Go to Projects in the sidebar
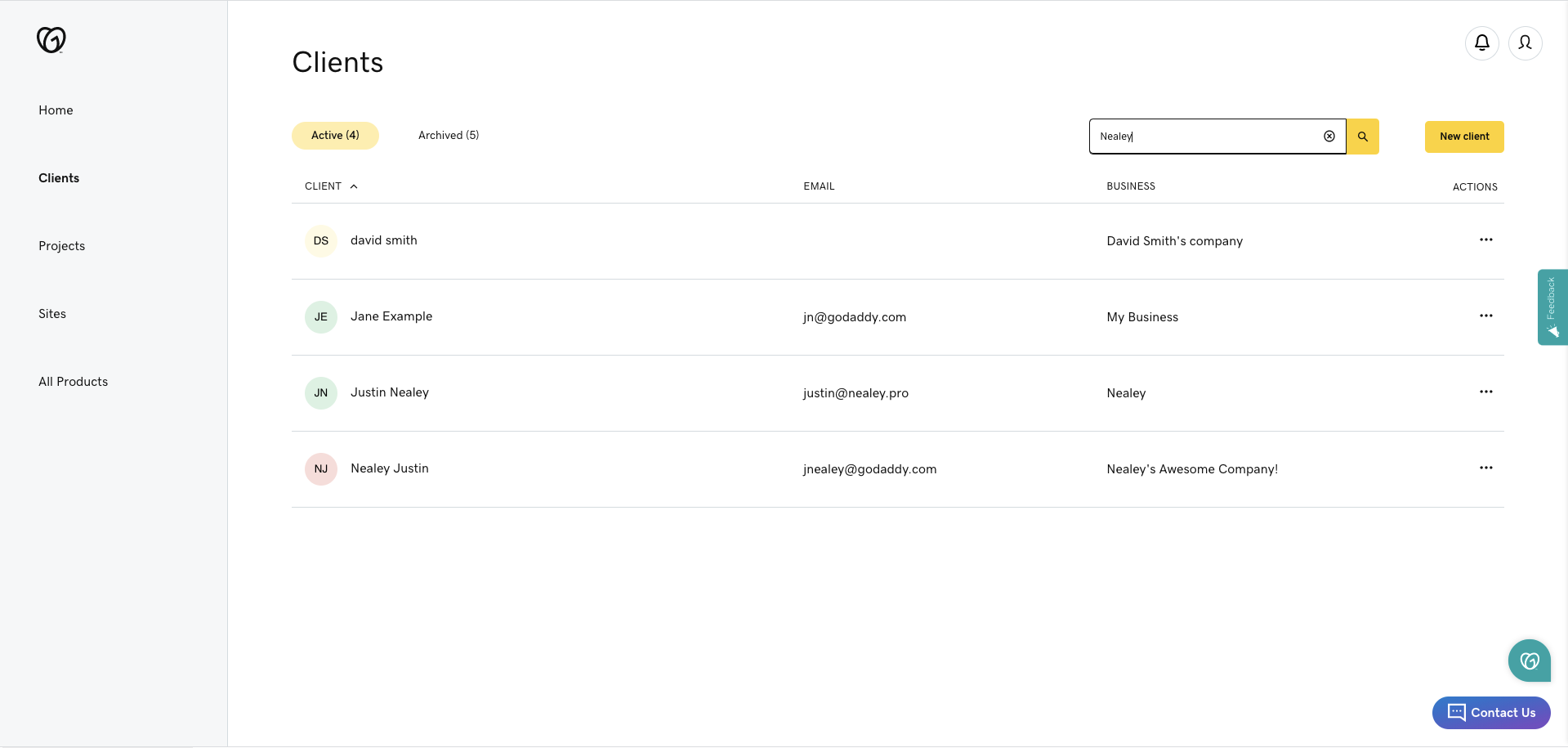1568x748 pixels. pos(62,246)
